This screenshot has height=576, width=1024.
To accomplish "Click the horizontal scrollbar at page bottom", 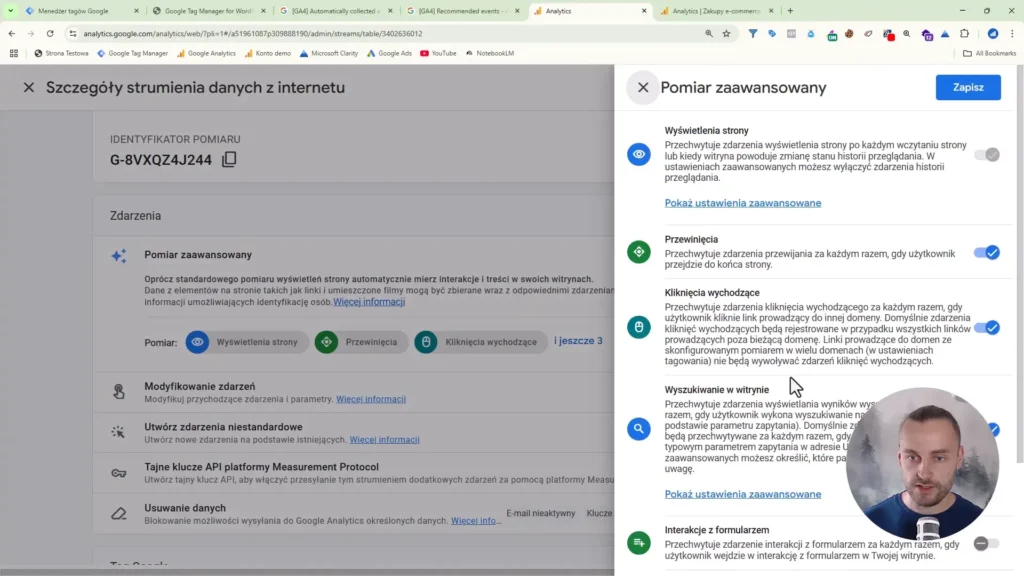I will (307, 572).
